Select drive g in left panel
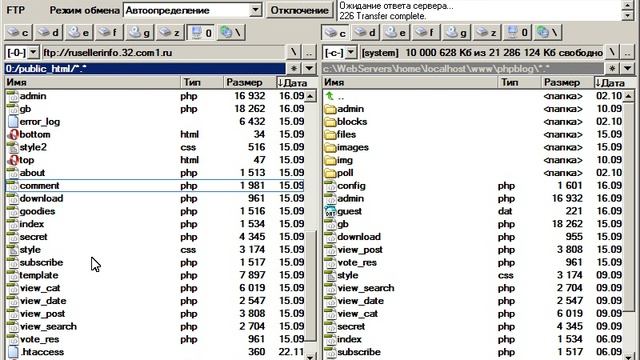The image size is (640, 360). coord(140,33)
